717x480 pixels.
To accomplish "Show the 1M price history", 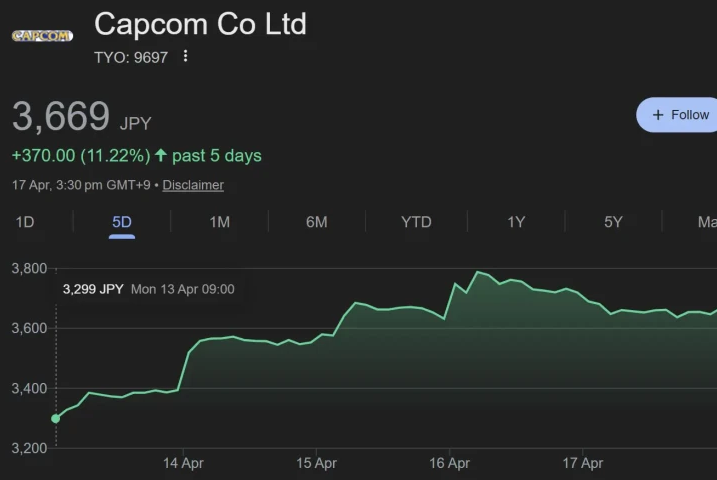I will [219, 222].
